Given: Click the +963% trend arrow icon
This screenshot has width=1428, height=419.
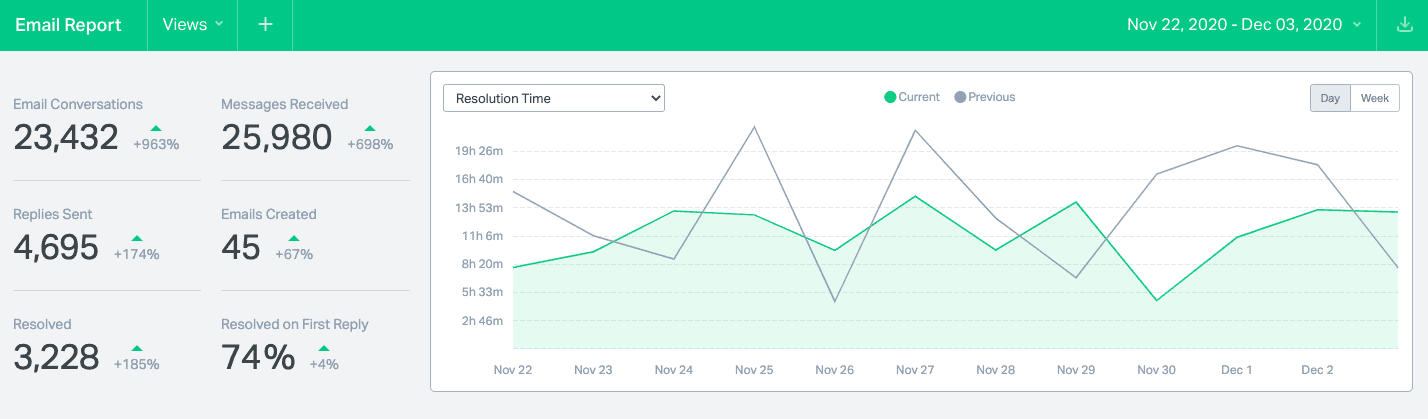Looking at the screenshot, I should pos(156,128).
